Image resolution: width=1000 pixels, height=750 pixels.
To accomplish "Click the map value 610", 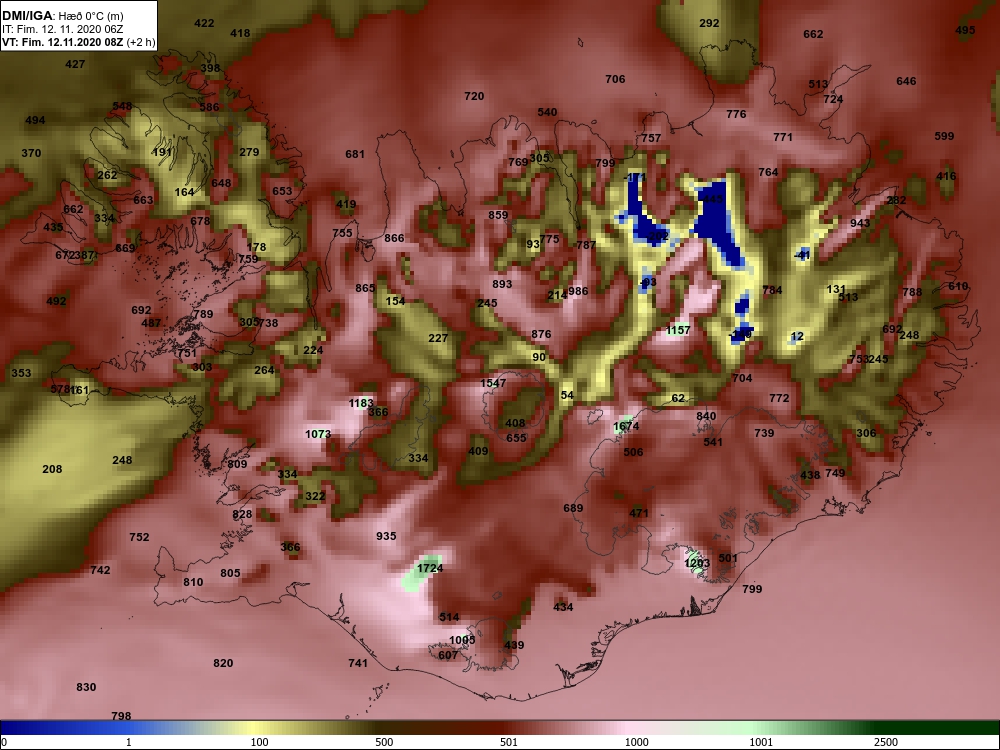I will 958,286.
